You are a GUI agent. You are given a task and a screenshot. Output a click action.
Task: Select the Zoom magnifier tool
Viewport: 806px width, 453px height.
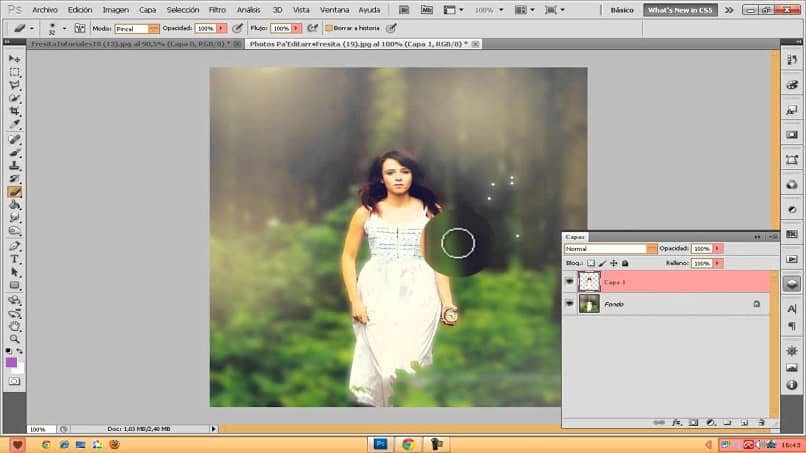coord(14,339)
